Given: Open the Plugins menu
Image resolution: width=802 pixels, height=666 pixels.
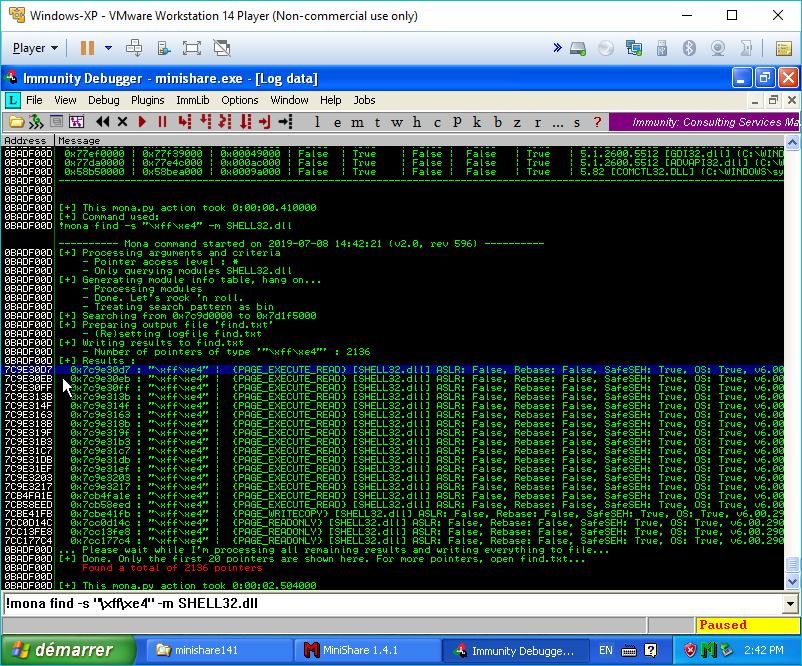Looking at the screenshot, I should pyautogui.click(x=148, y=100).
